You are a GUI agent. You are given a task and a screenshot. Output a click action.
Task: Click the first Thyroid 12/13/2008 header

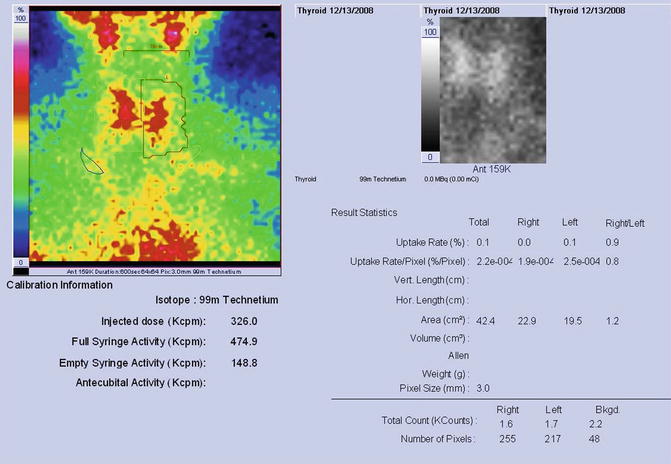click(x=340, y=9)
